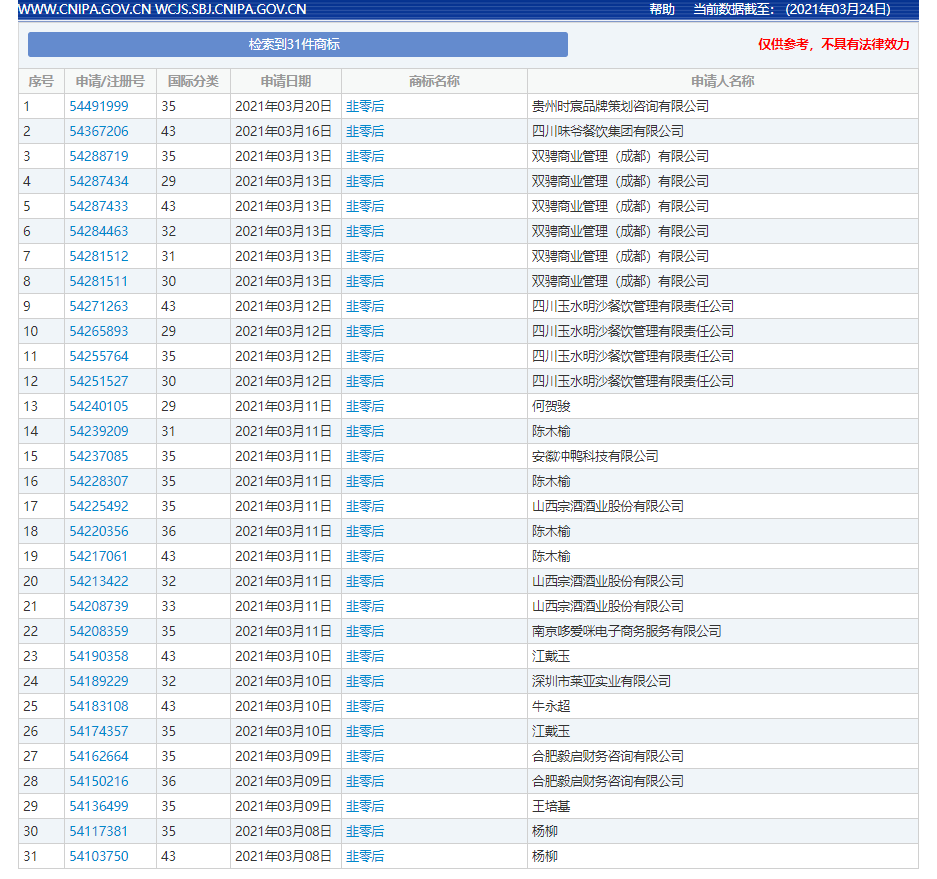Open registration number 54281511

pos(99,281)
